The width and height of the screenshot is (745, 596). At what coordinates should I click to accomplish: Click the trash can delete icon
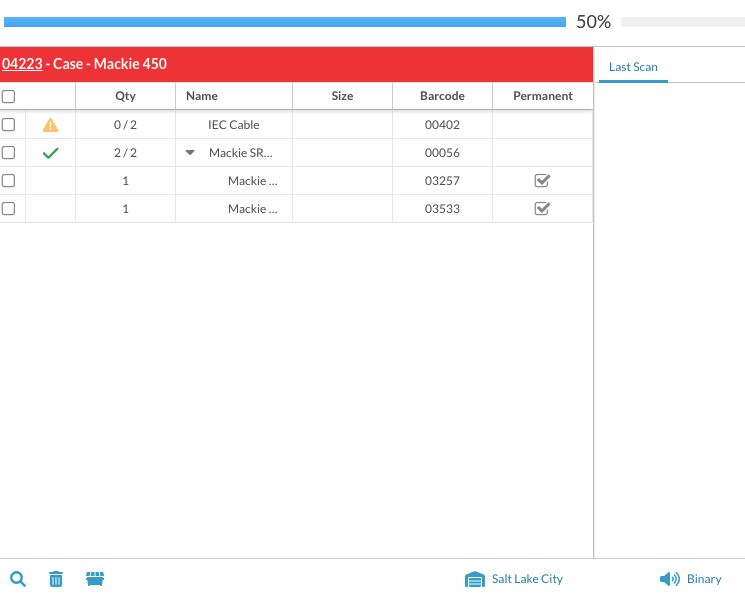click(56, 579)
